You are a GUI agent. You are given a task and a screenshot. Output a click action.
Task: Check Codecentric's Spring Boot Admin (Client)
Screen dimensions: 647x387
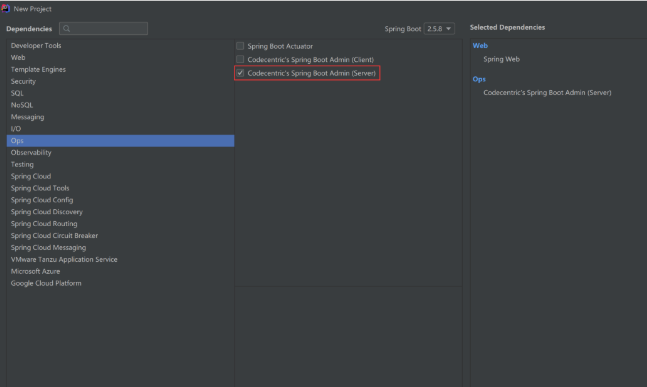point(240,59)
